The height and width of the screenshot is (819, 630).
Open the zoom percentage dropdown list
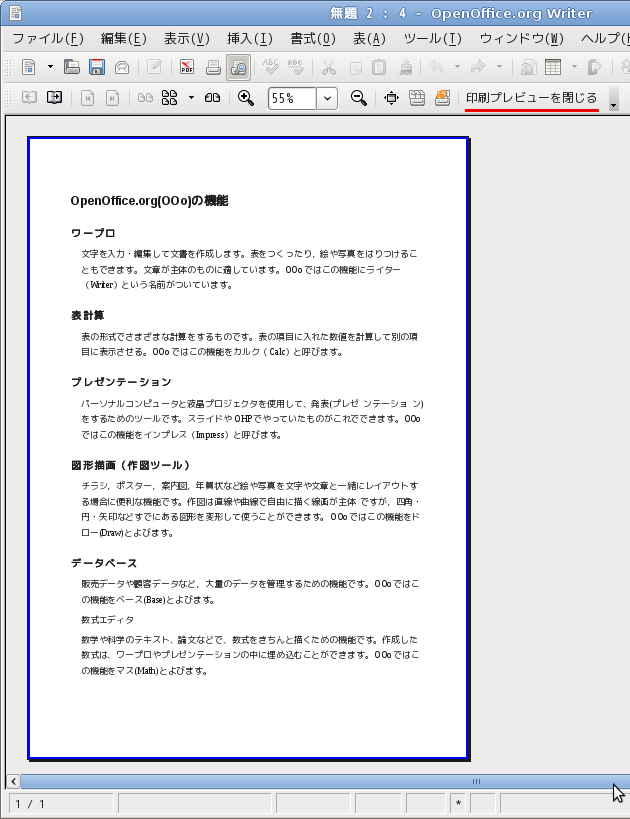click(327, 98)
